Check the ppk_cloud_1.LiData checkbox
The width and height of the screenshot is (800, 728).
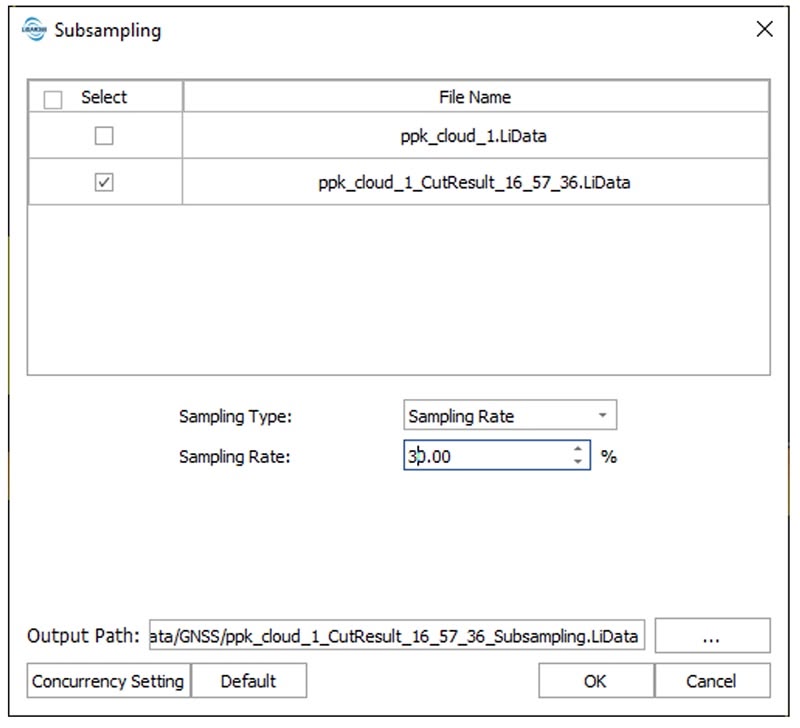(x=104, y=136)
